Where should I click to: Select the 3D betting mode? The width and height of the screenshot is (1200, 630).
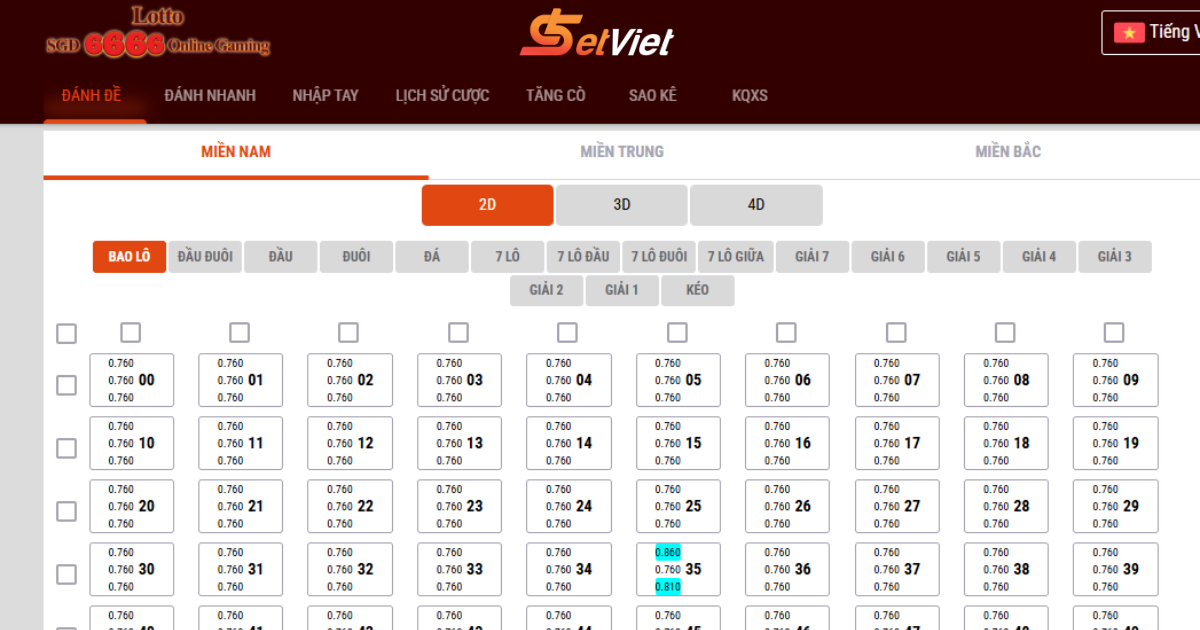(x=621, y=204)
